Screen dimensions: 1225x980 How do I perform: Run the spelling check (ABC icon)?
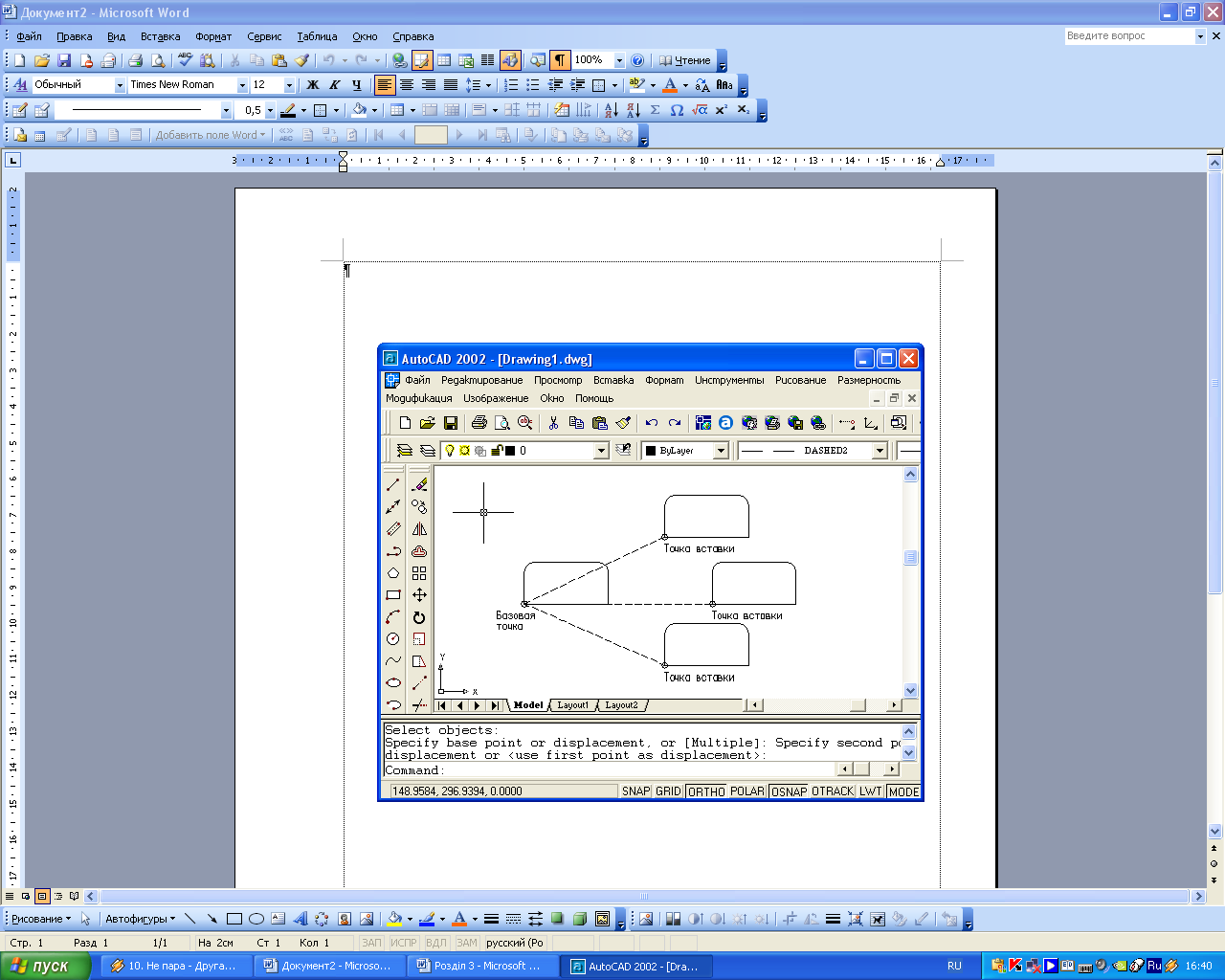tap(186, 60)
